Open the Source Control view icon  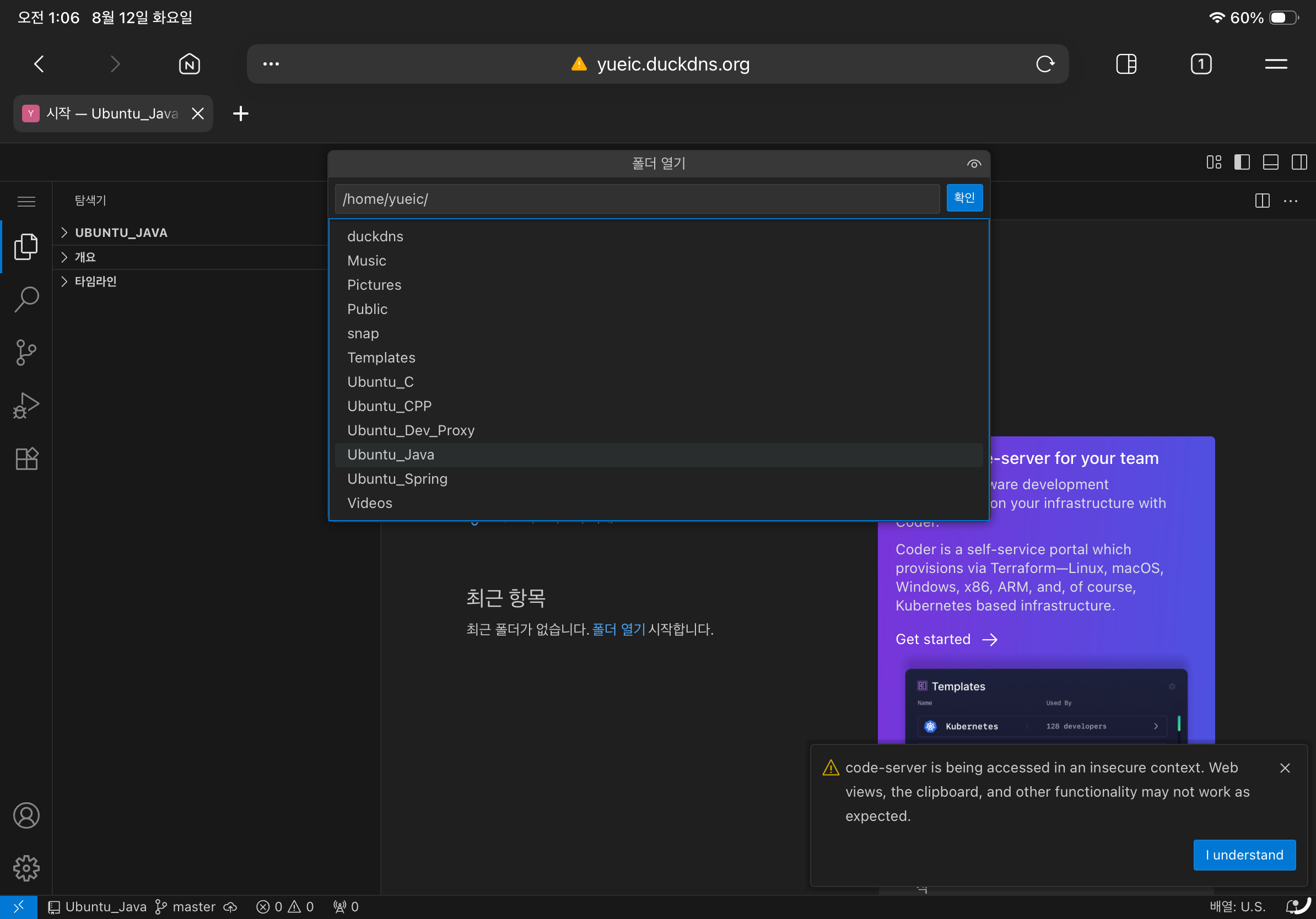coord(26,352)
